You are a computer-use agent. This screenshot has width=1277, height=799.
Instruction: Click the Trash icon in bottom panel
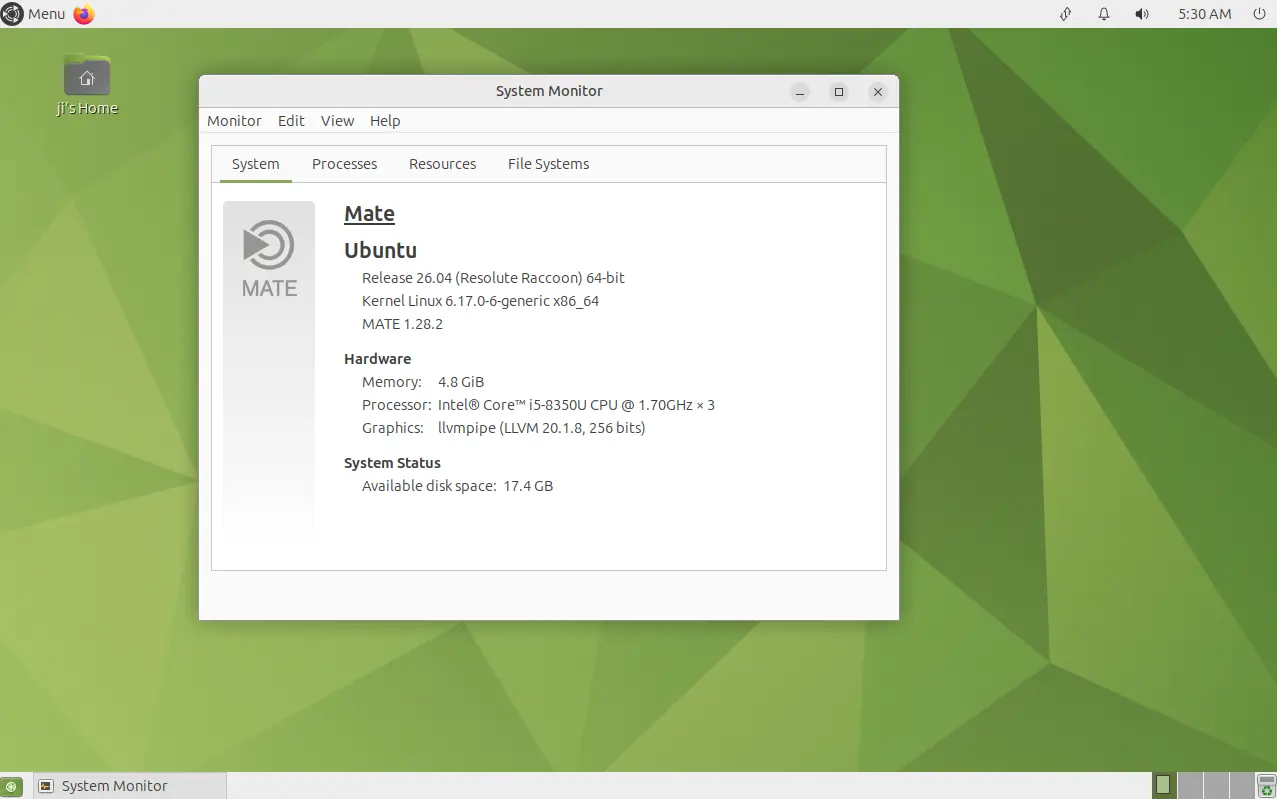point(1267,785)
